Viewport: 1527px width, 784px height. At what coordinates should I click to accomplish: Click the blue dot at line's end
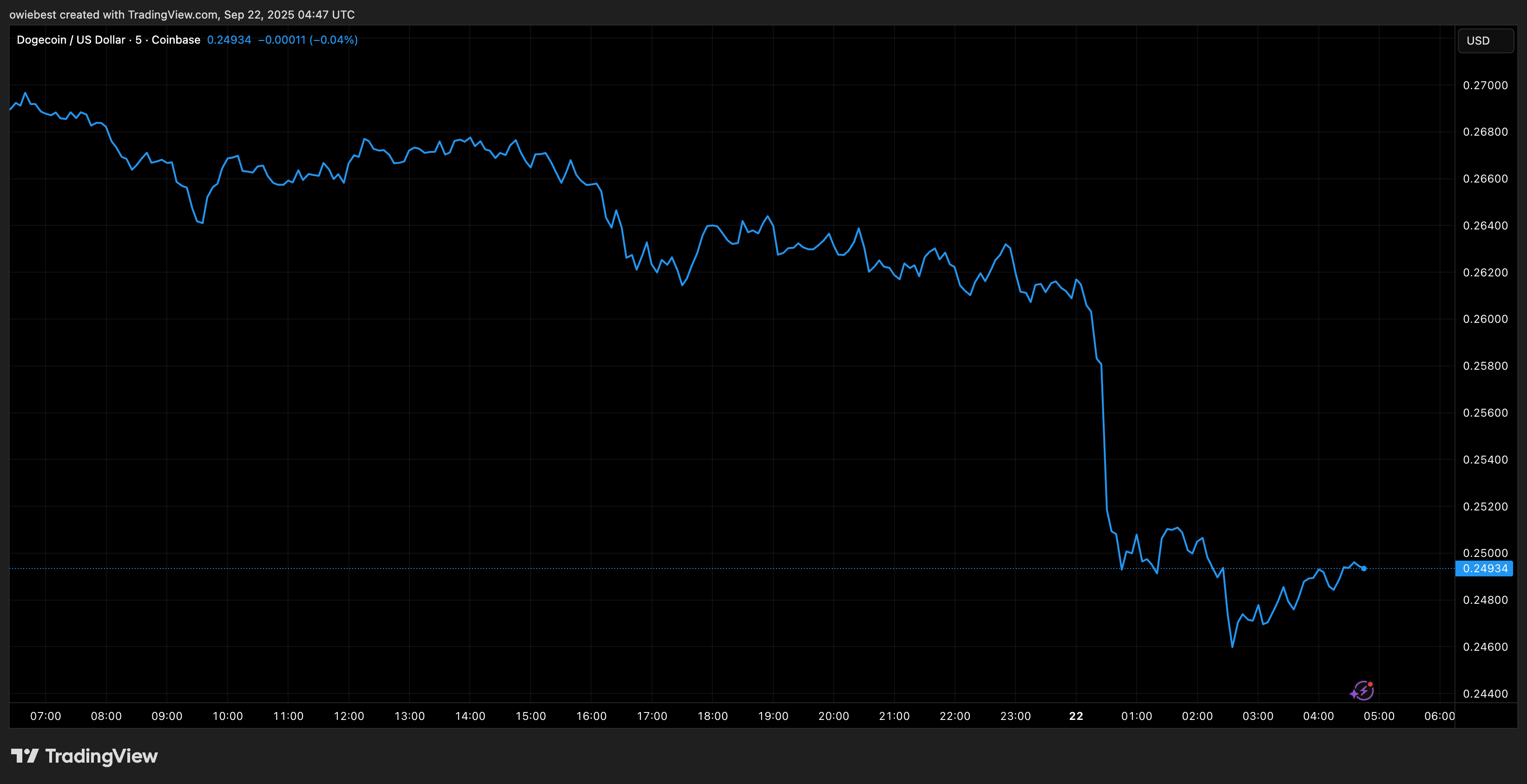point(1364,568)
